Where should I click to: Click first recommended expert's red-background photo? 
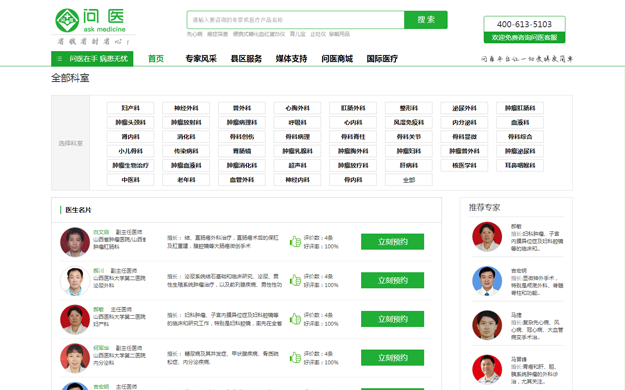tap(487, 236)
